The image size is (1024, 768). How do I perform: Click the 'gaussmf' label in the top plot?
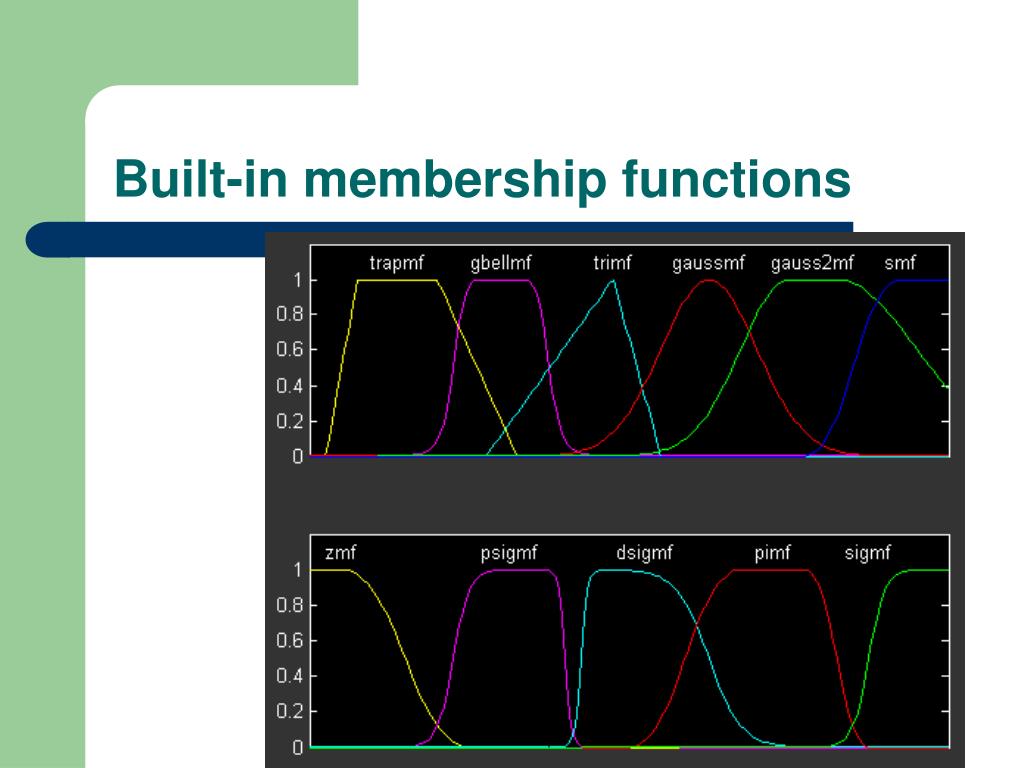pos(709,264)
